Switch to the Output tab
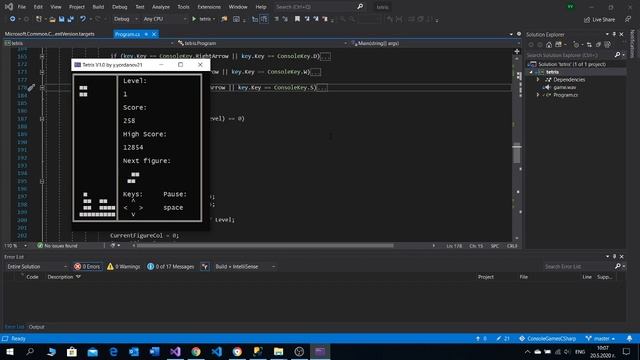The image size is (640, 360). [36, 327]
